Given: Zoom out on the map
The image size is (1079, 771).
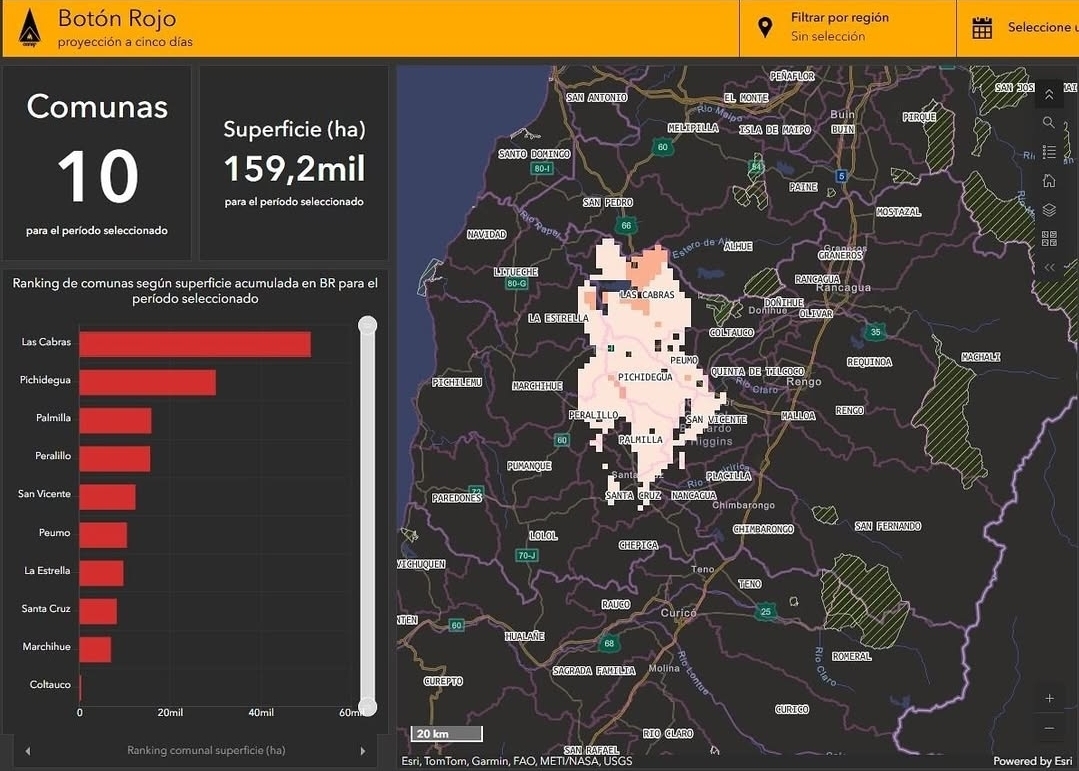Looking at the screenshot, I should 1049,728.
